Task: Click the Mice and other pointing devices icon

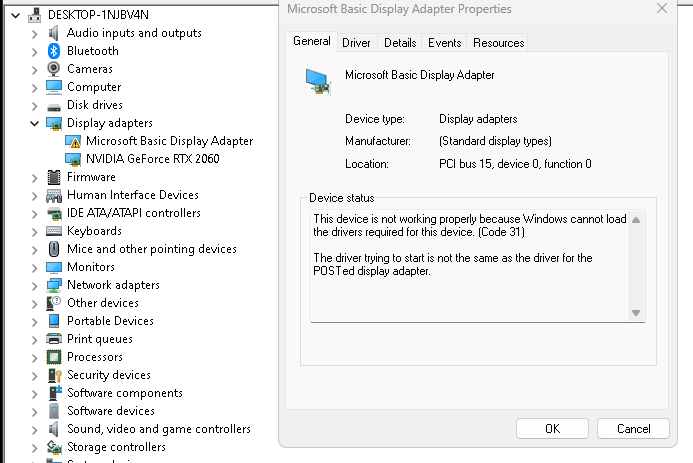Action: (54, 249)
